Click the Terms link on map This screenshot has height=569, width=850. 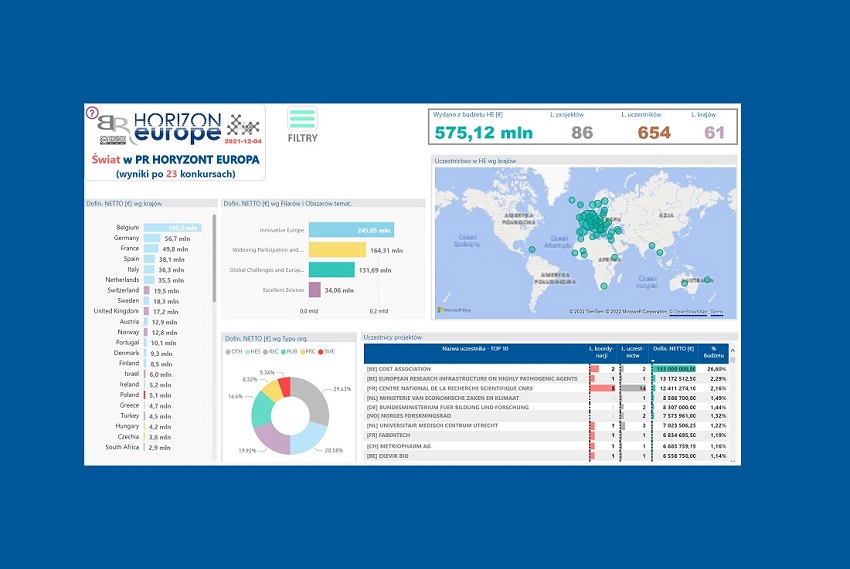[x=717, y=312]
